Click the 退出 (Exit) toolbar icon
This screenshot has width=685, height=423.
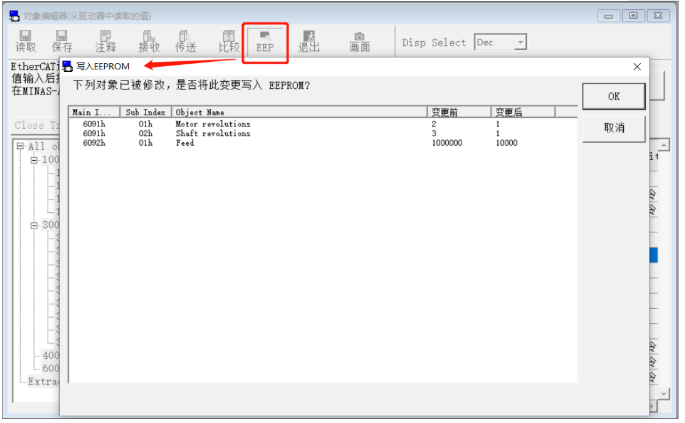coord(309,42)
